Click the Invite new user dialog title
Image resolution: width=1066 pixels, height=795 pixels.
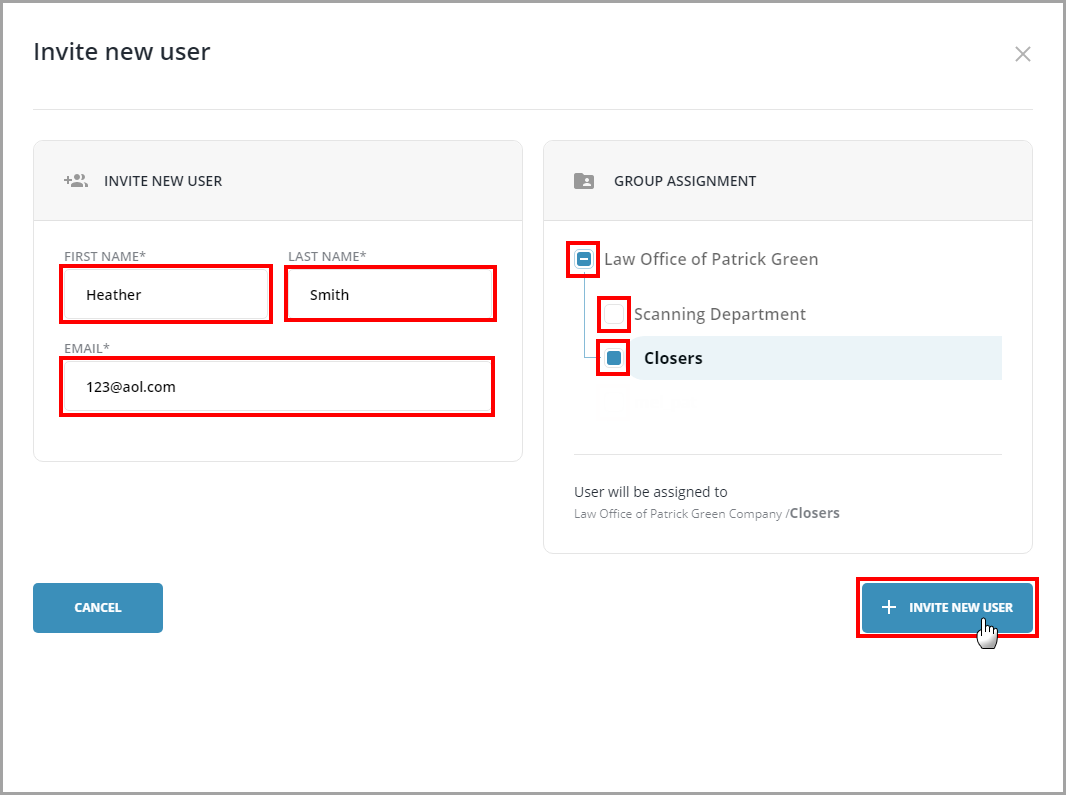coord(122,51)
